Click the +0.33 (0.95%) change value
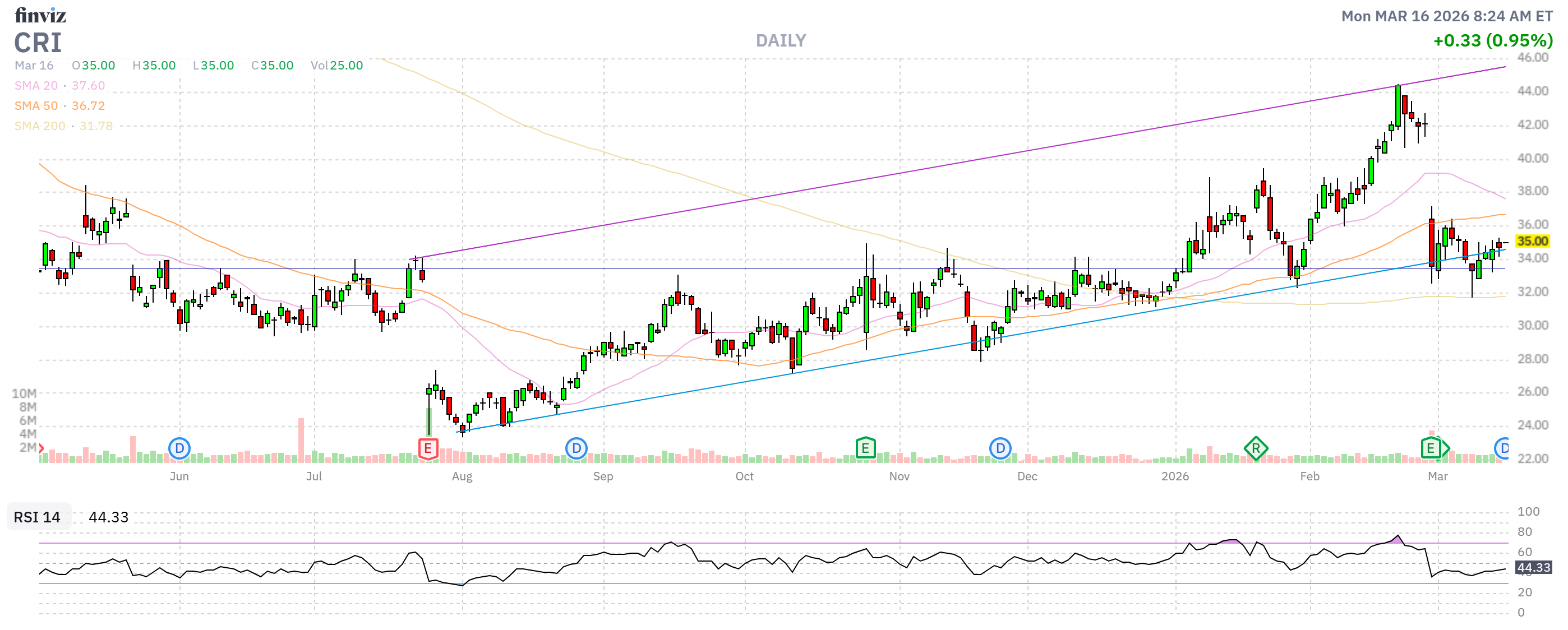Screen dimensions: 1568x630 (1492, 41)
